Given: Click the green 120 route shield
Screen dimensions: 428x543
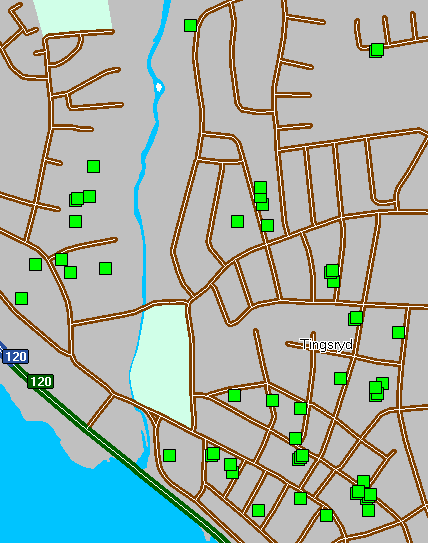Looking at the screenshot, I should click(x=41, y=382).
